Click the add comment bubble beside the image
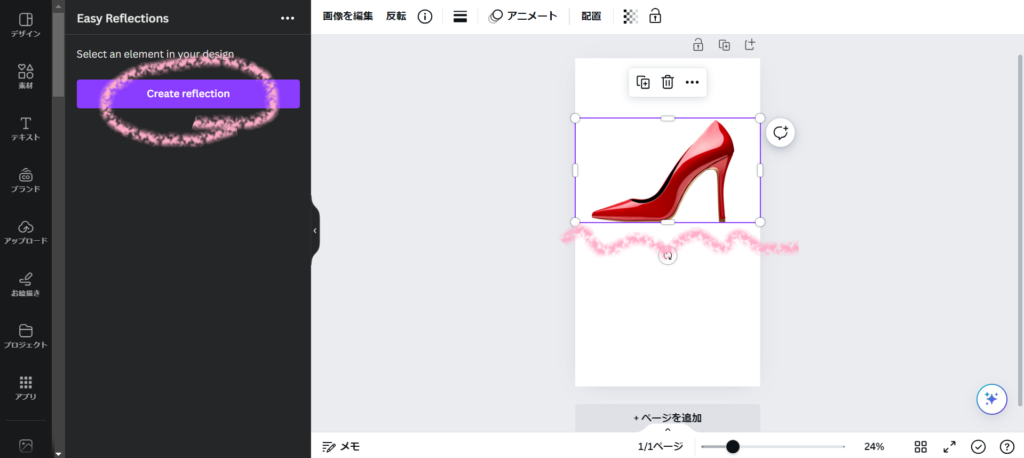The height and width of the screenshot is (458, 1024). [780, 133]
